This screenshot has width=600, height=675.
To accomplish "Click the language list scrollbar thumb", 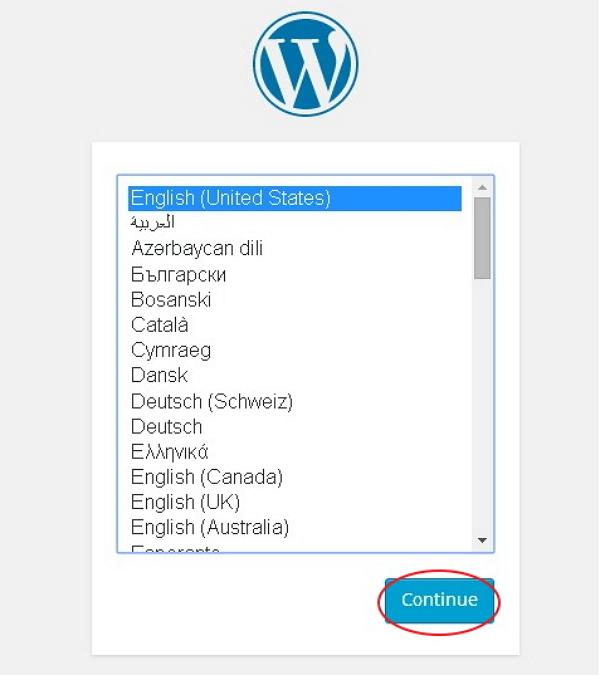I will coord(482,237).
